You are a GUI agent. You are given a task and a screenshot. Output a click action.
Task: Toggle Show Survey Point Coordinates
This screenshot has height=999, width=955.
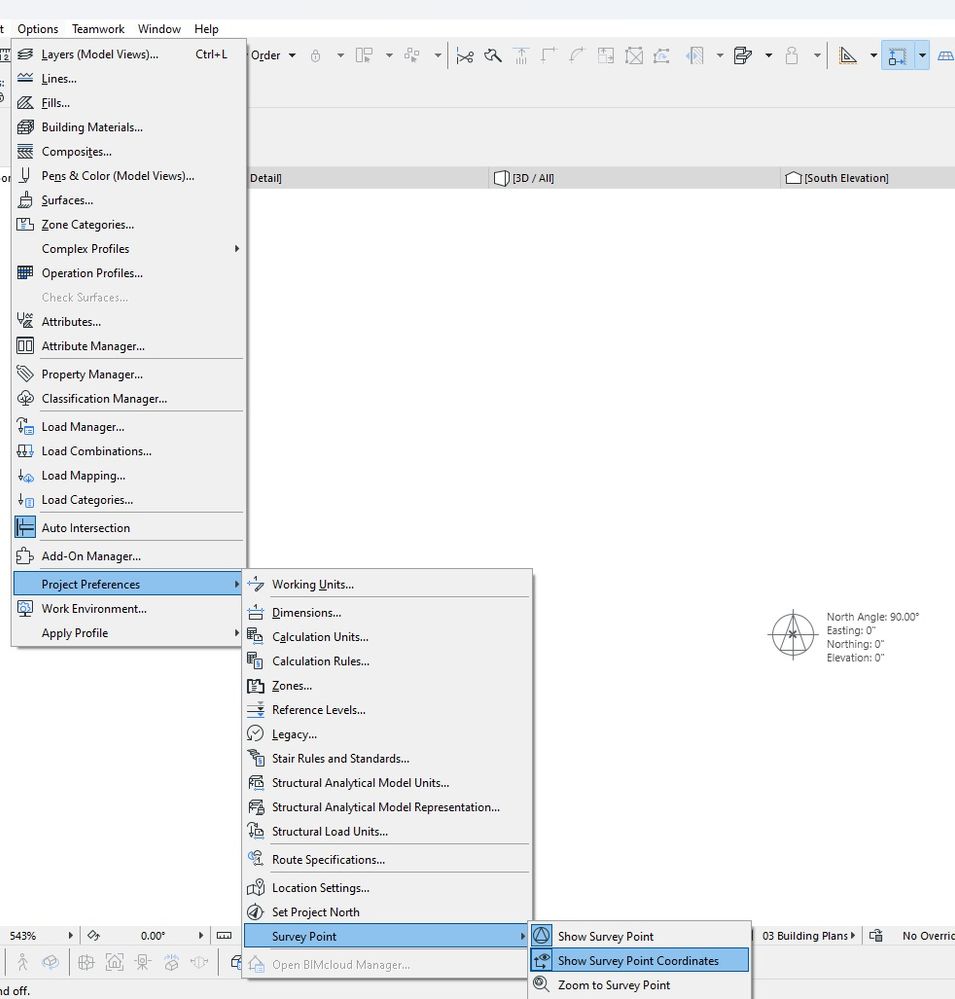pos(640,961)
